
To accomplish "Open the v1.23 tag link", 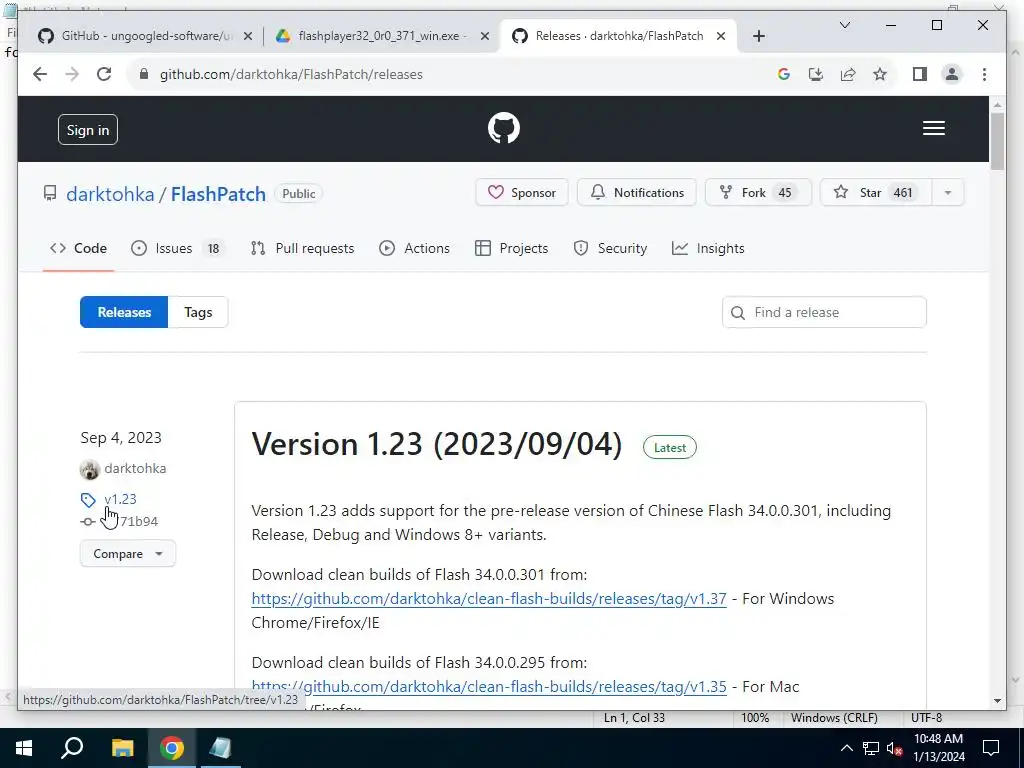I will 120,499.
